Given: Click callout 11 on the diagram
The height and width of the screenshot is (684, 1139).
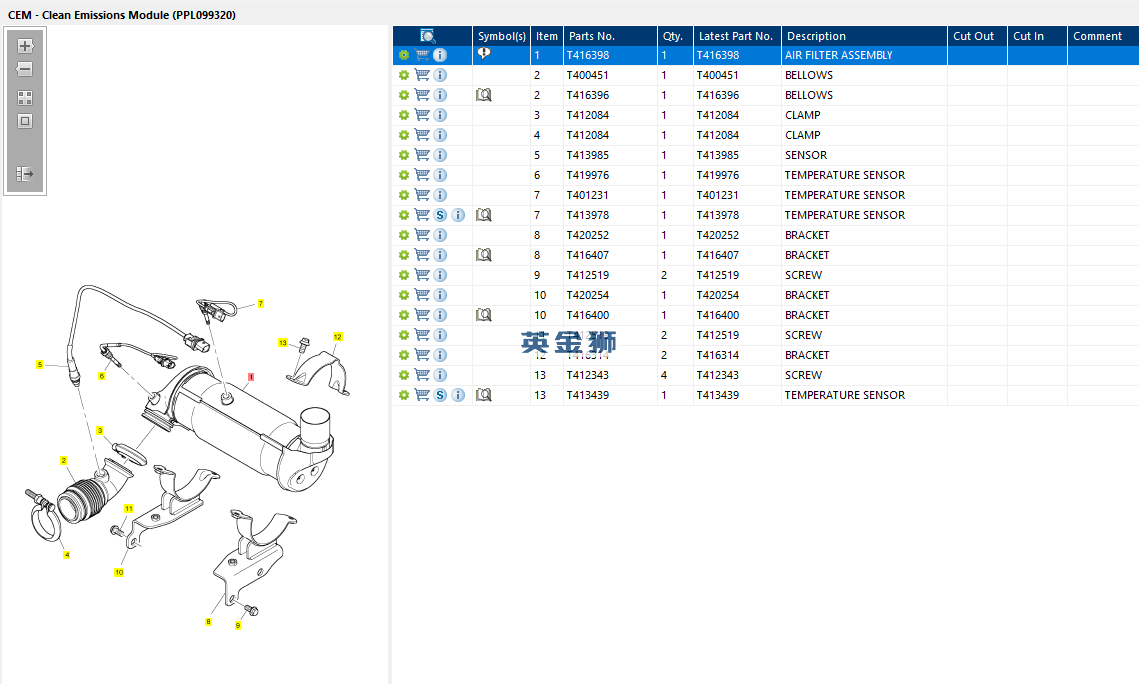Looking at the screenshot, I should [129, 508].
